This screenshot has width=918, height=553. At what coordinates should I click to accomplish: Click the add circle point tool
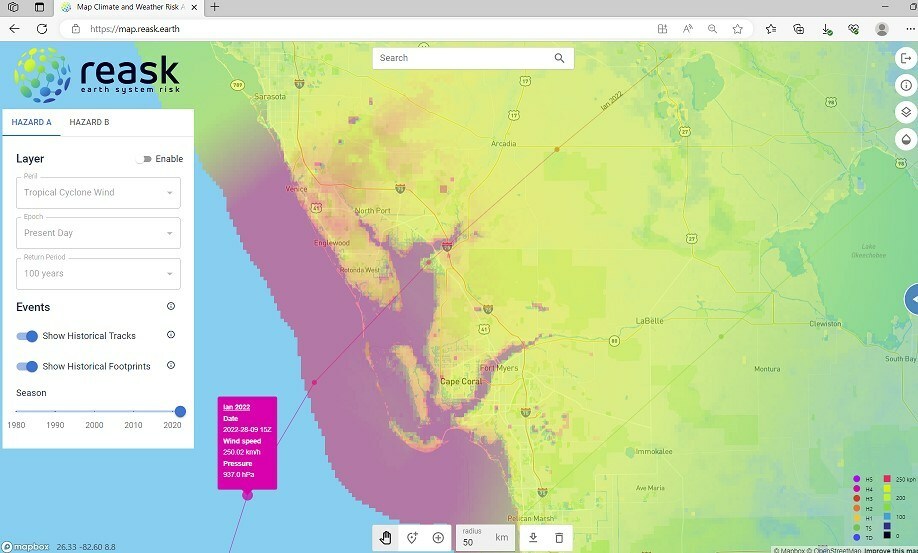click(438, 538)
